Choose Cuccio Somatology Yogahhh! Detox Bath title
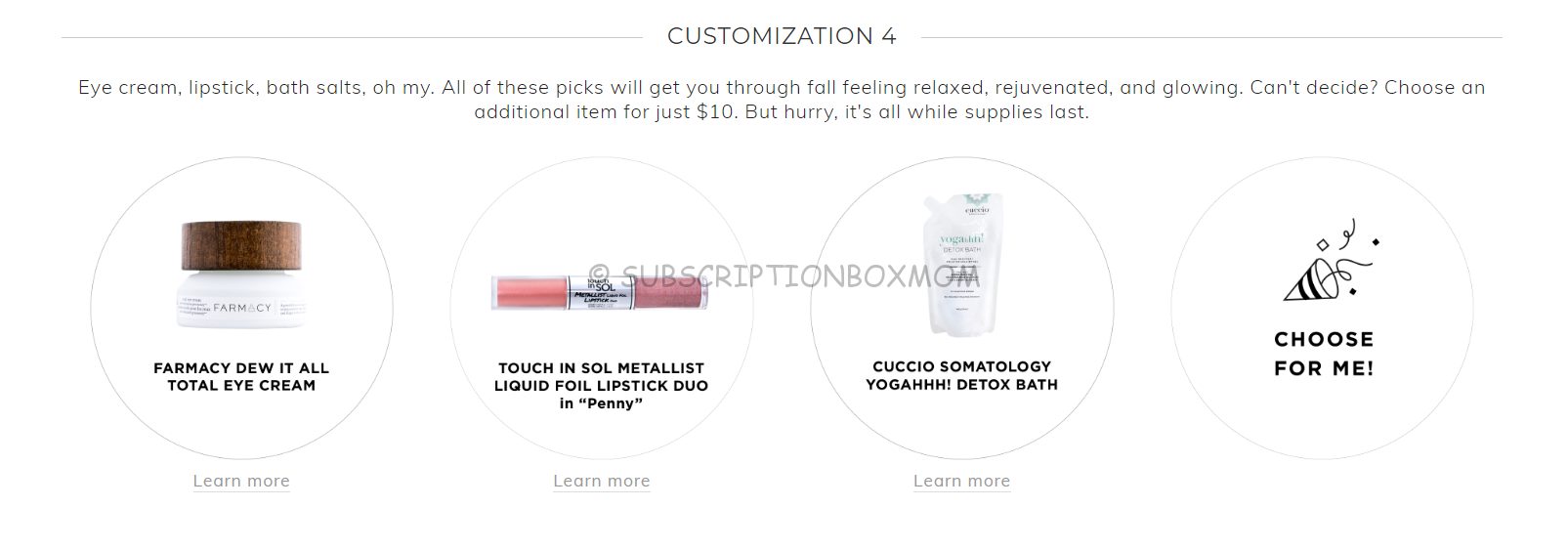This screenshot has height=550, width=1568. [x=961, y=375]
